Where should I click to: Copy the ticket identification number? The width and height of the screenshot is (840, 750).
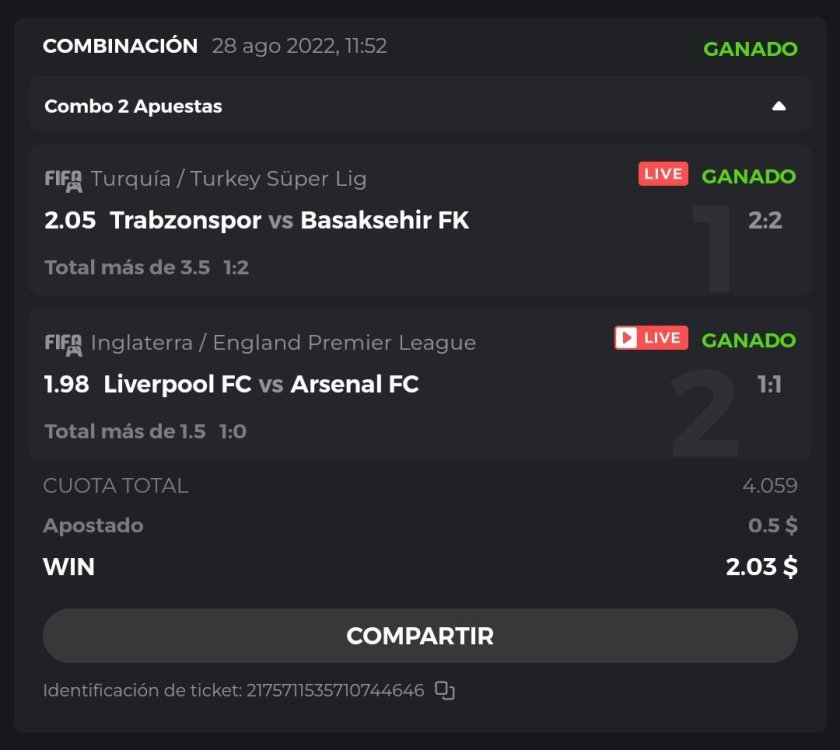point(445,691)
